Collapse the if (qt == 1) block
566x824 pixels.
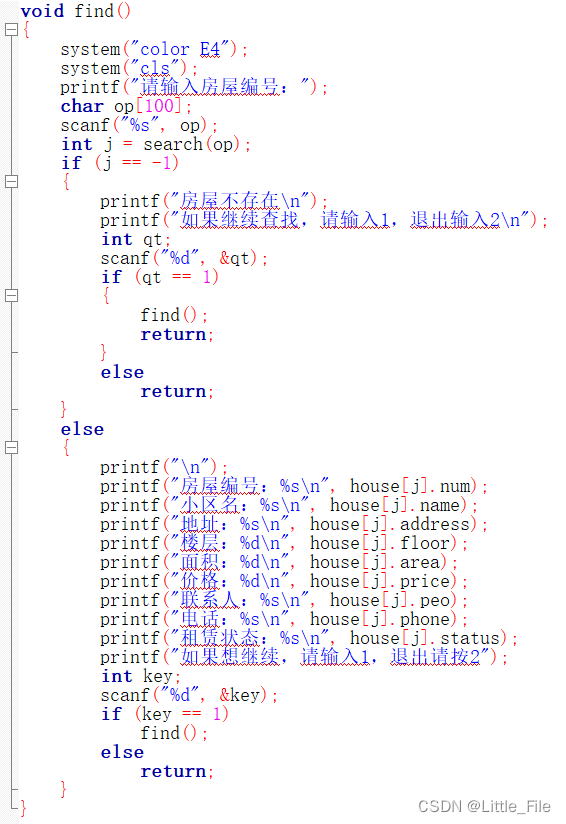pyautogui.click(x=11, y=295)
